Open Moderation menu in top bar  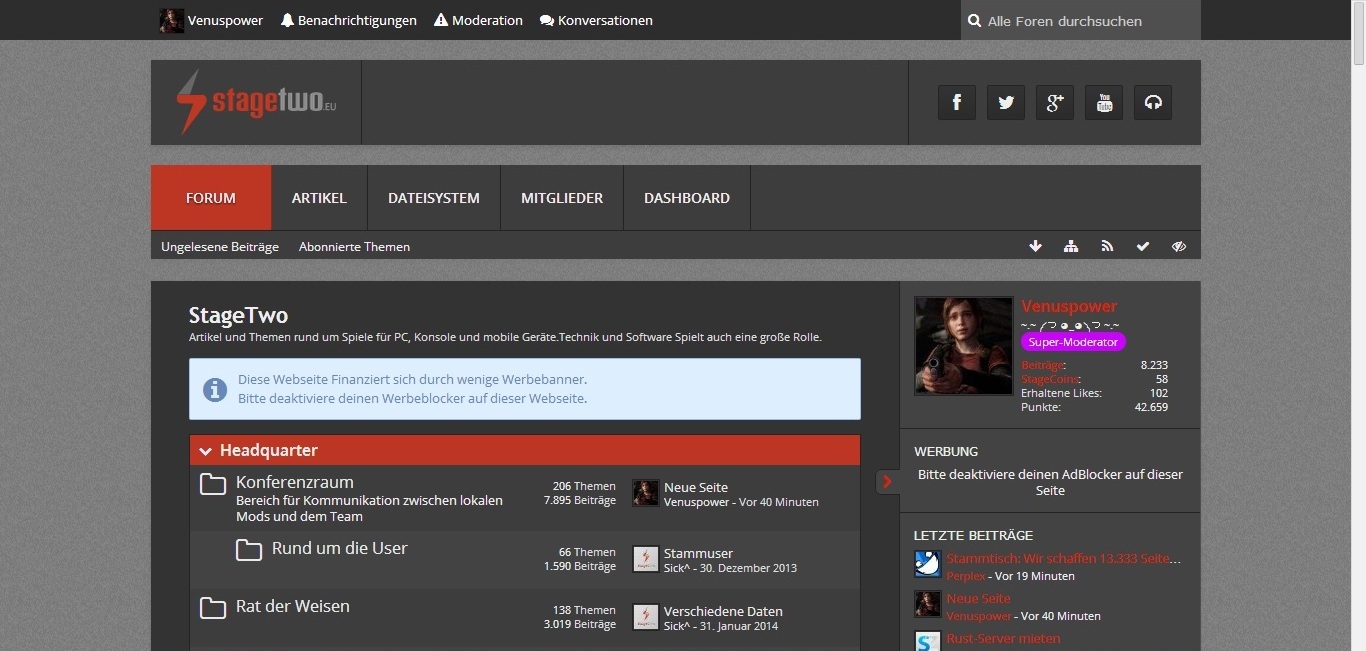point(478,20)
